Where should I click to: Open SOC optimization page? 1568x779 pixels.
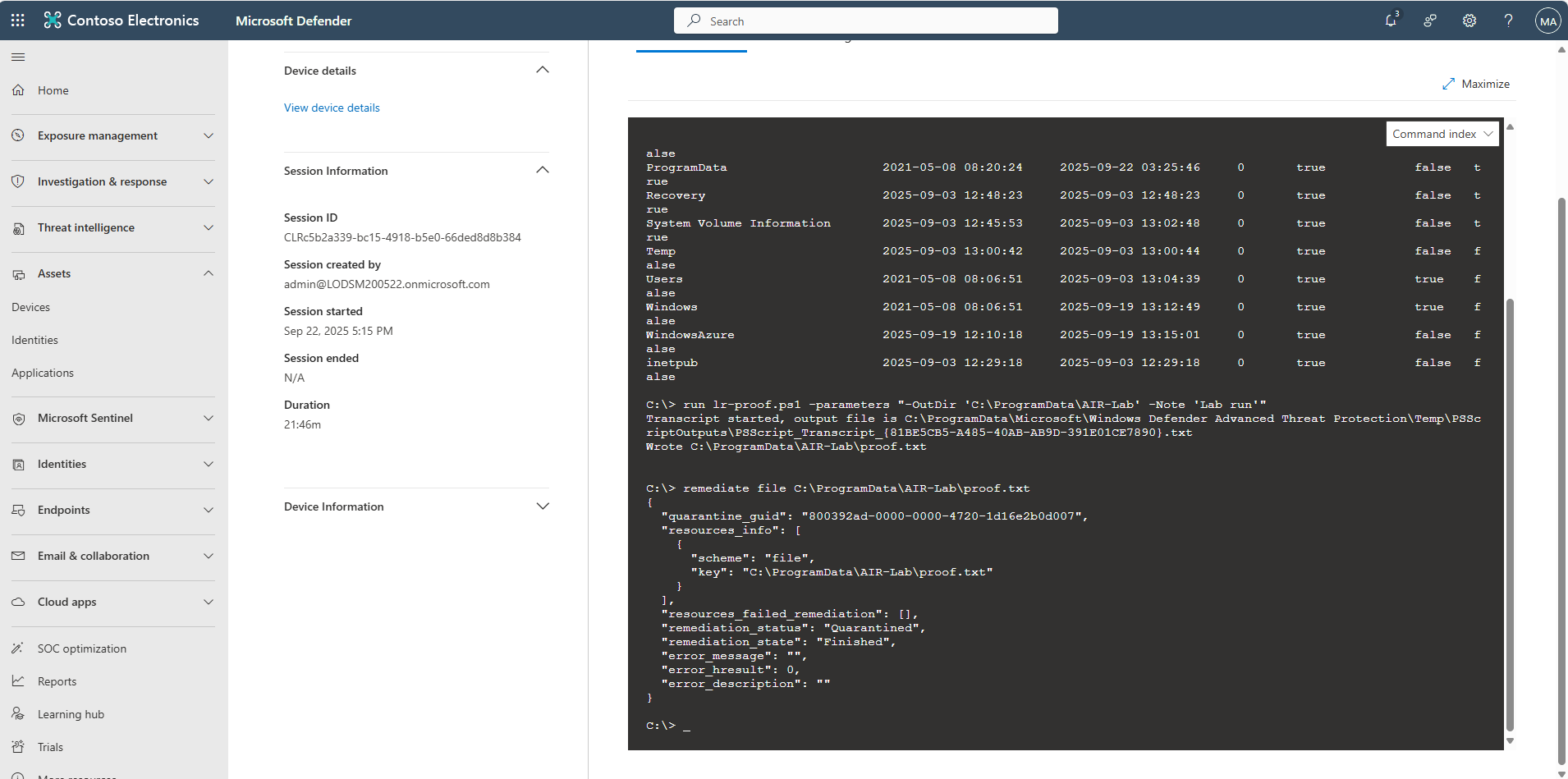click(x=82, y=648)
